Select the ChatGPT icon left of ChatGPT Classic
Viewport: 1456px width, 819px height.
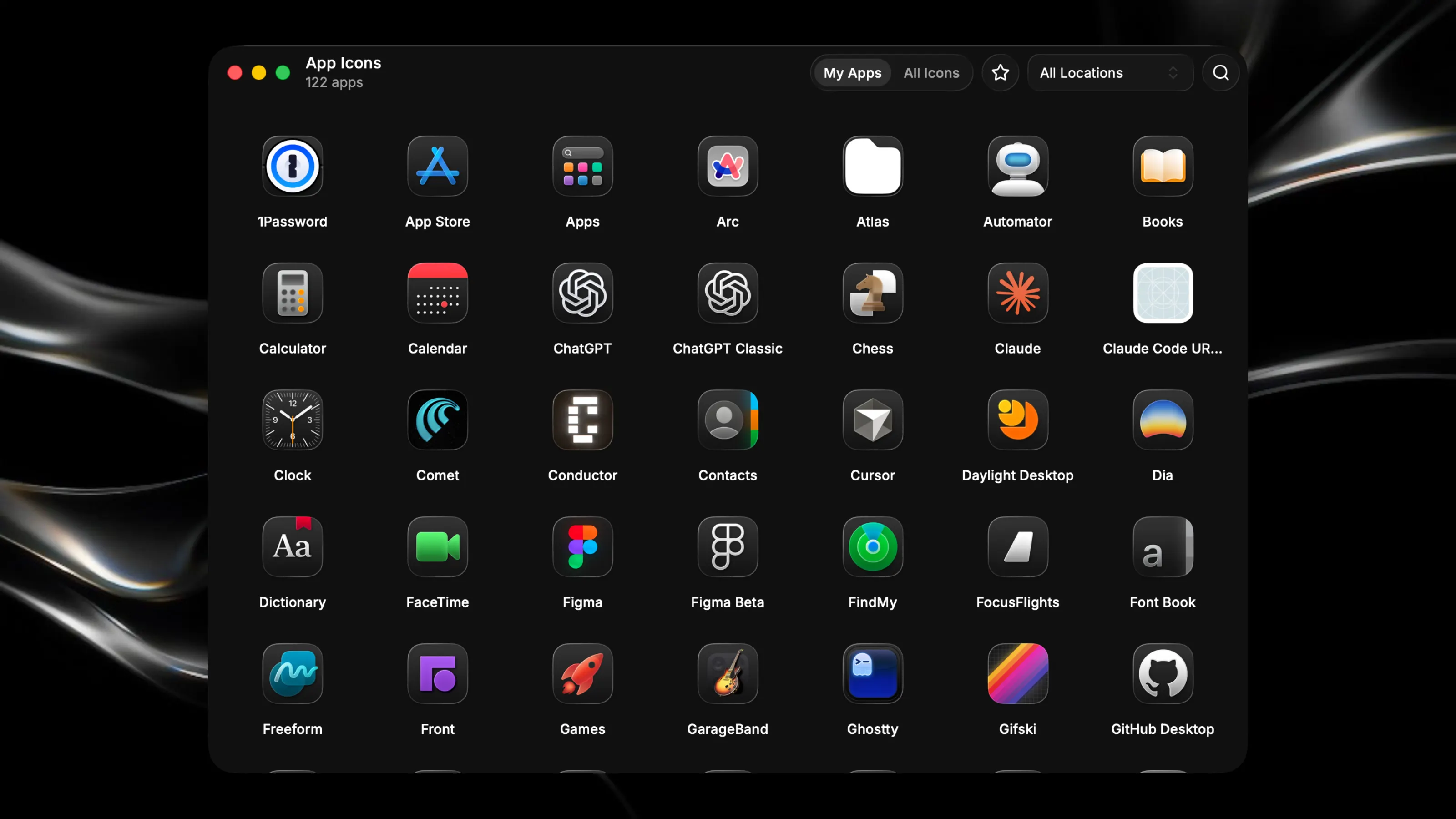[x=583, y=293]
